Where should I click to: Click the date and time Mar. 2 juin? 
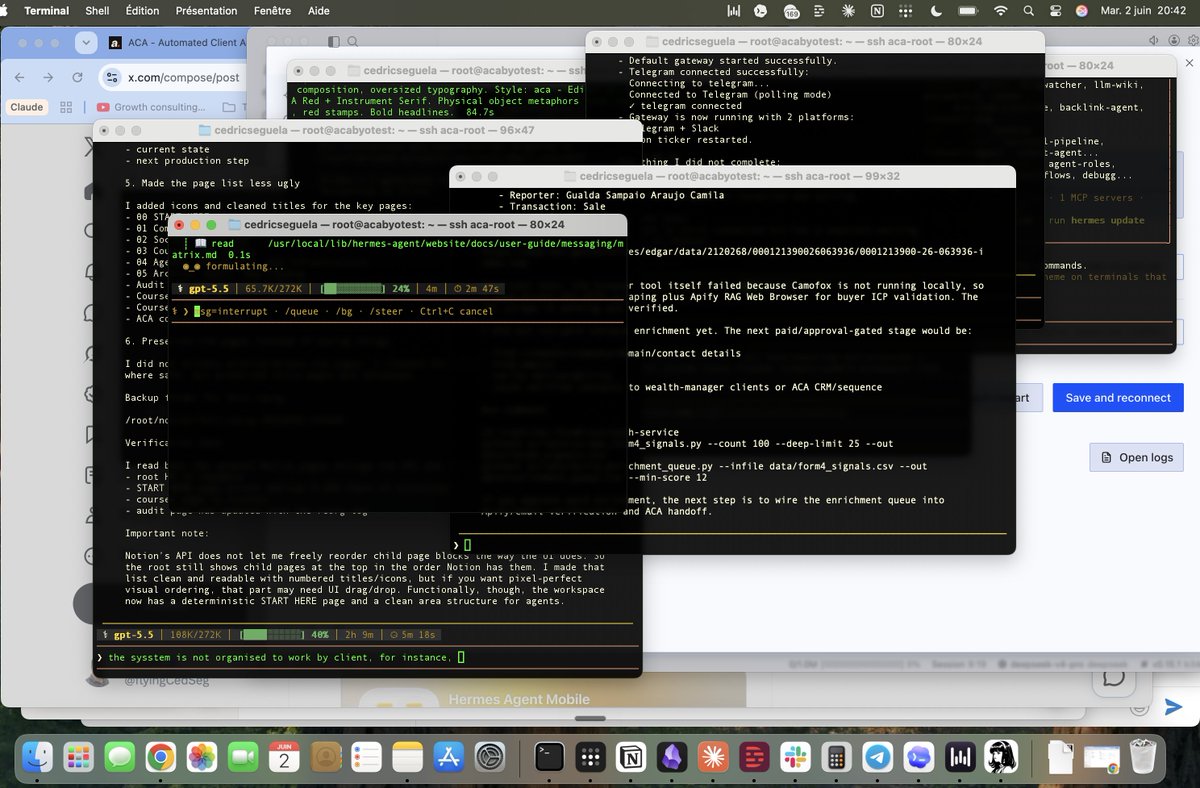coord(1145,11)
